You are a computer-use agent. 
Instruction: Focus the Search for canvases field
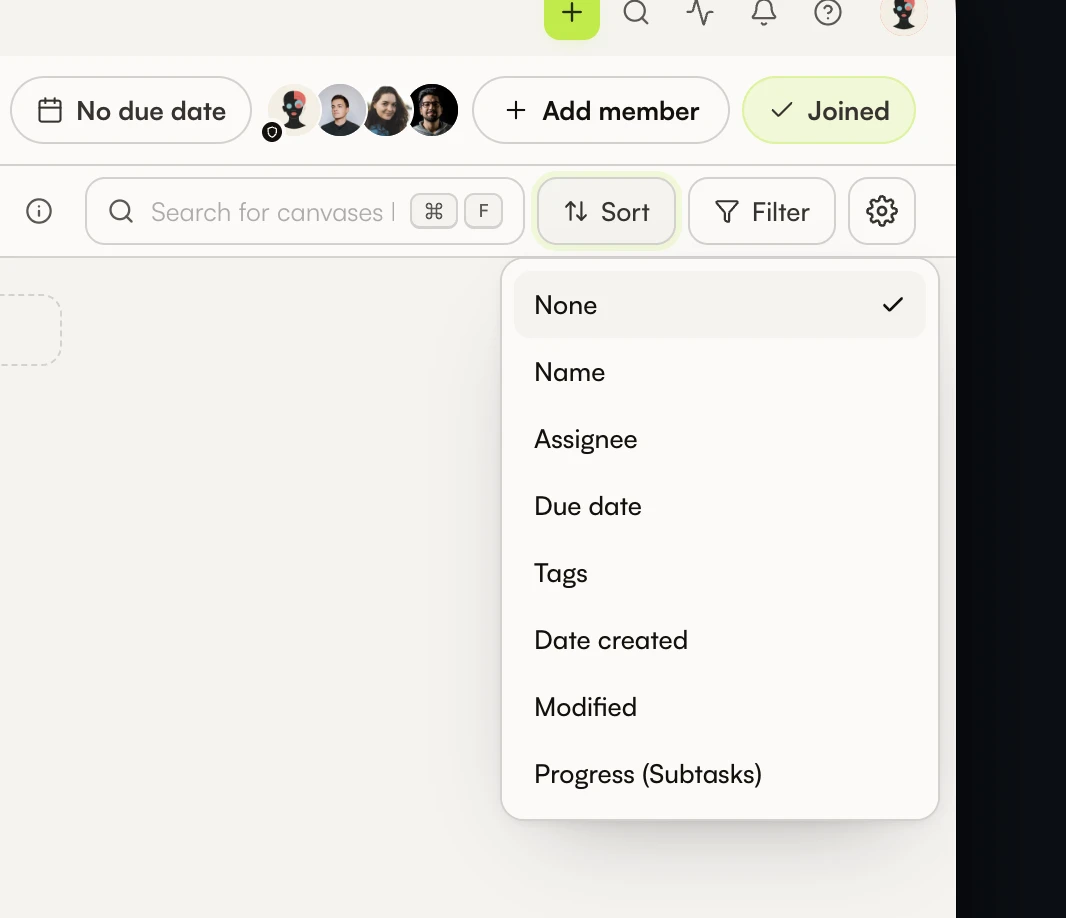click(305, 211)
